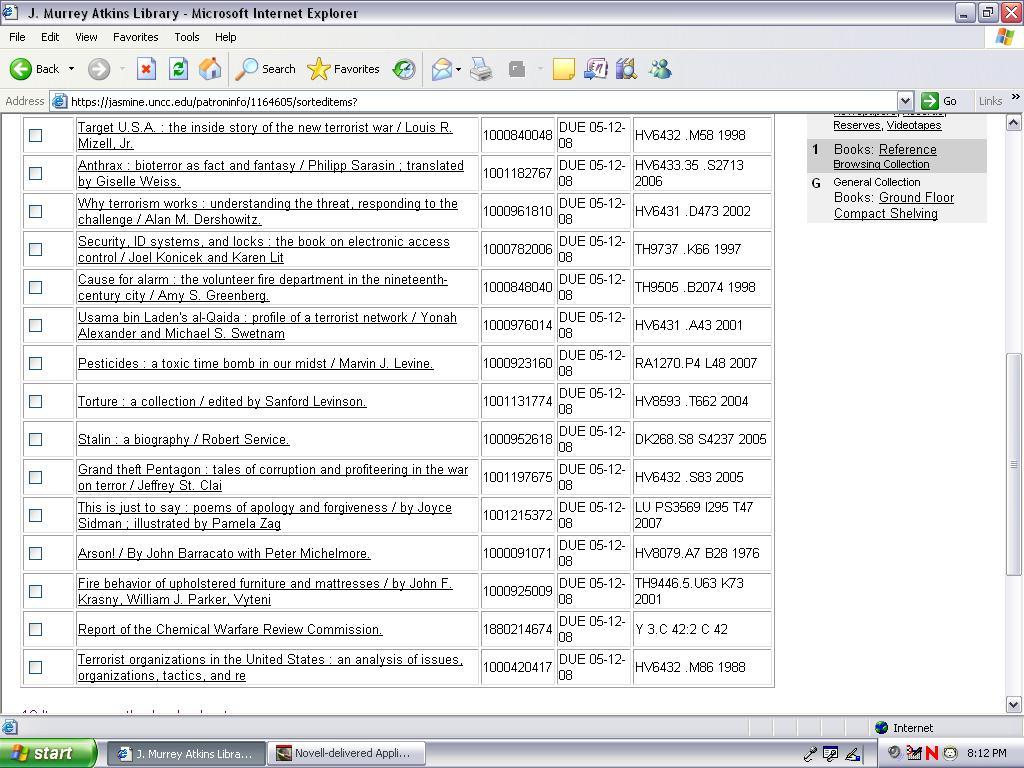The width and height of the screenshot is (1024, 768).
Task: Click the Stop loading toolbar icon
Action: click(x=146, y=69)
